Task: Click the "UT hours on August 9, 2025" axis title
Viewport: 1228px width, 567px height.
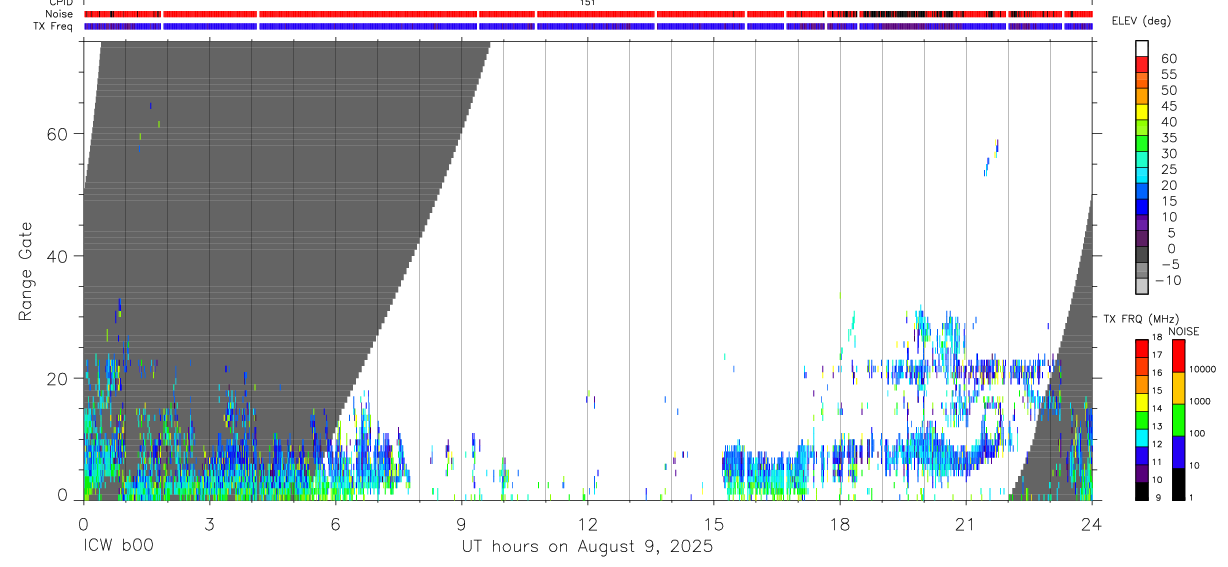Action: pos(586,547)
